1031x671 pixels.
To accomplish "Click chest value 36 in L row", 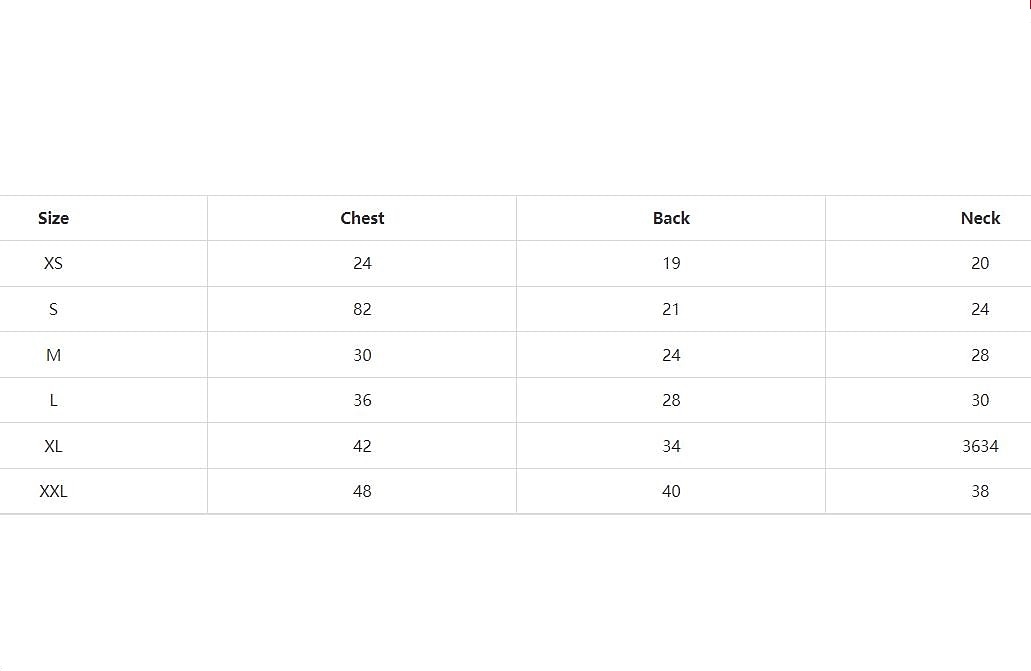I will [x=362, y=400].
